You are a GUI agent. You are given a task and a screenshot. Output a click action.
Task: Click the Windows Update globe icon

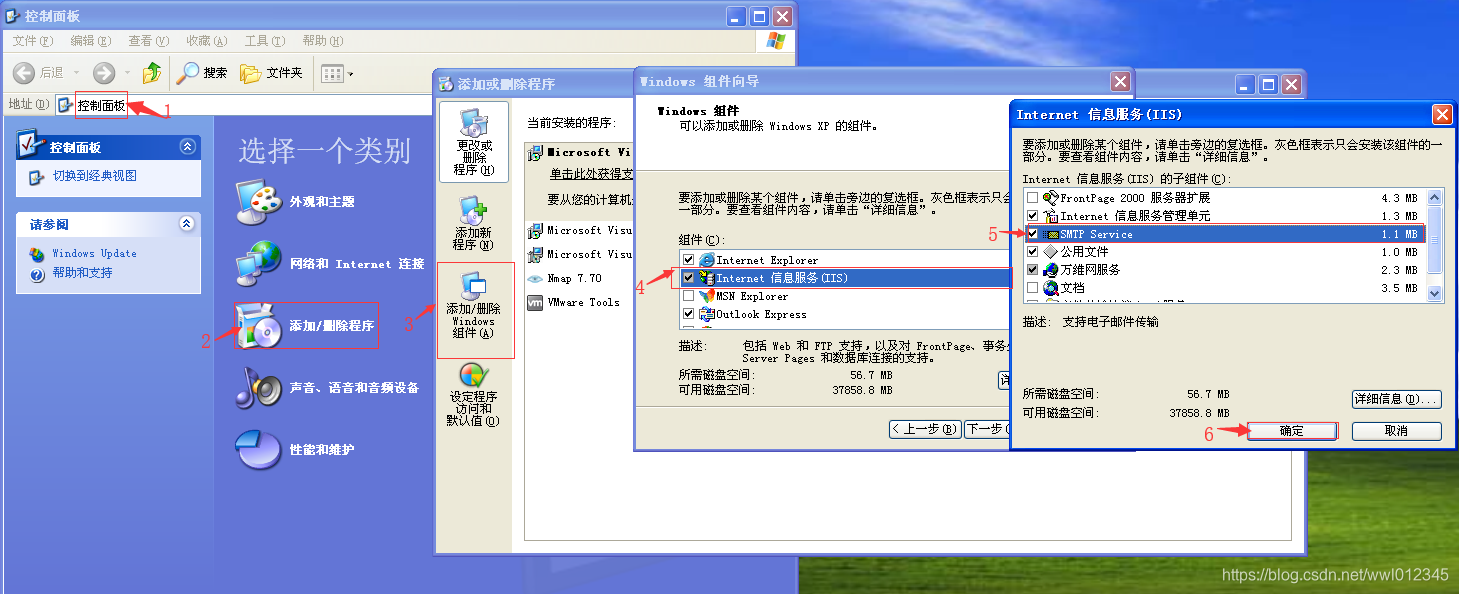click(x=37, y=254)
